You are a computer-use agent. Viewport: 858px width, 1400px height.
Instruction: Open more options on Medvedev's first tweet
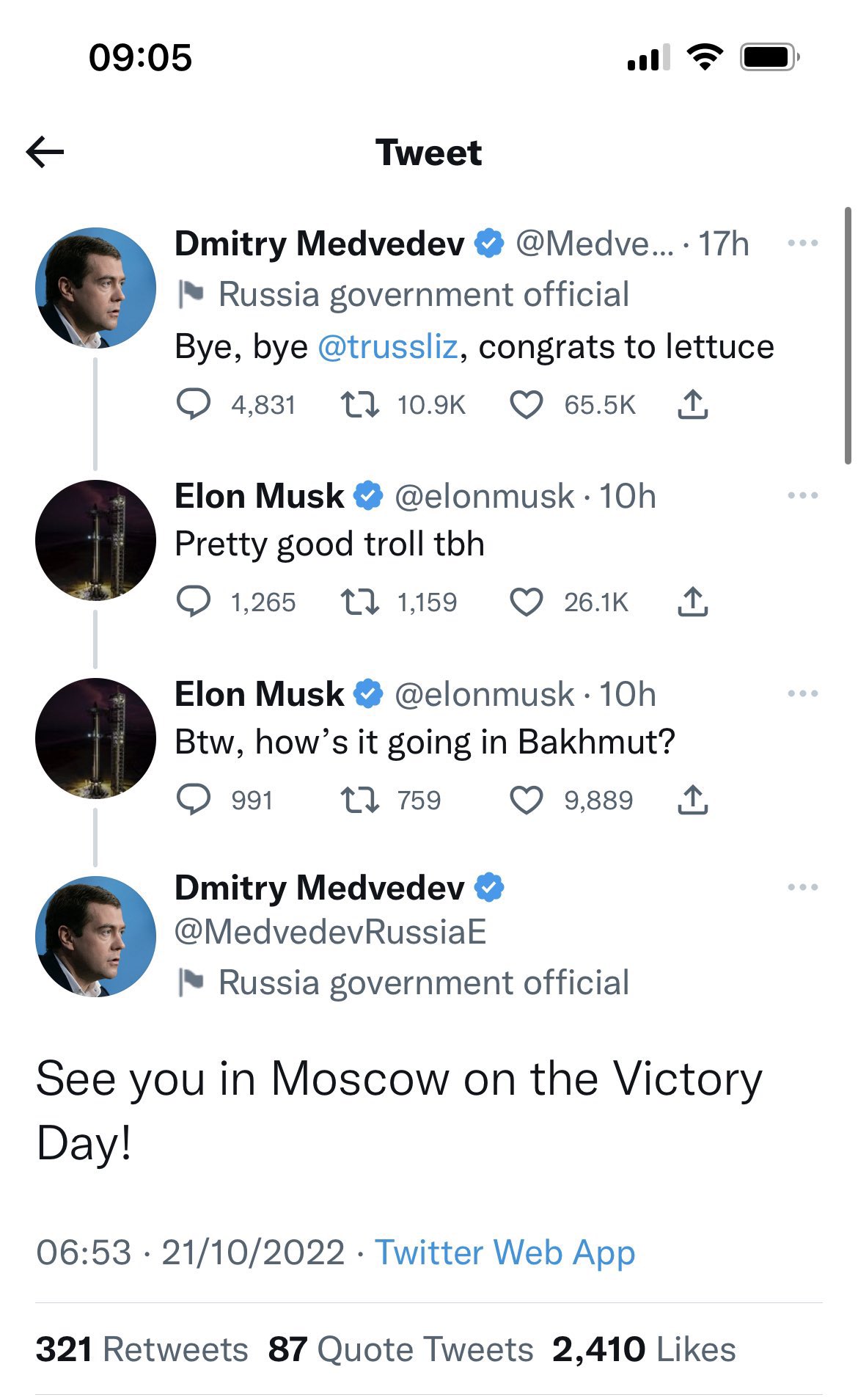(x=802, y=244)
